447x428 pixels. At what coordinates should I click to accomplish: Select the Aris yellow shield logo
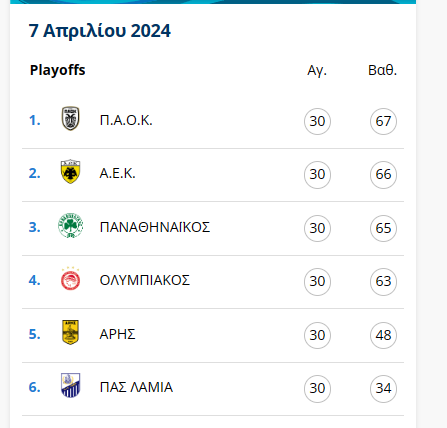click(70, 332)
